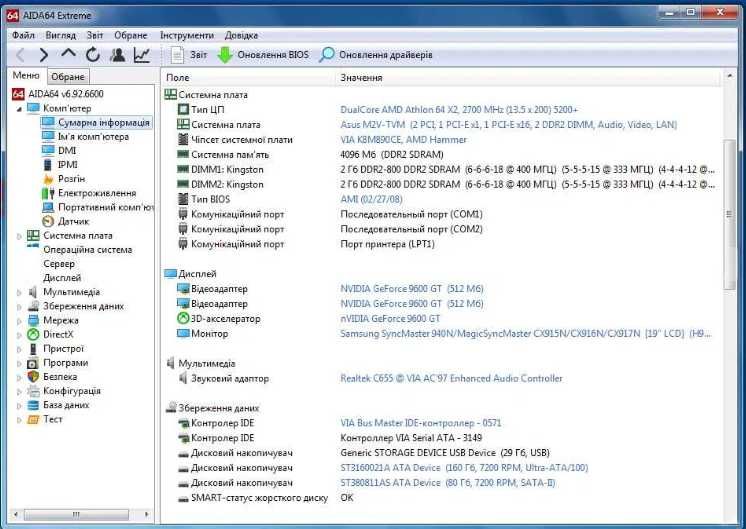The height and width of the screenshot is (529, 746).
Task: Open VIA Bus Master IDE-контроллер link
Action: [x=421, y=422]
